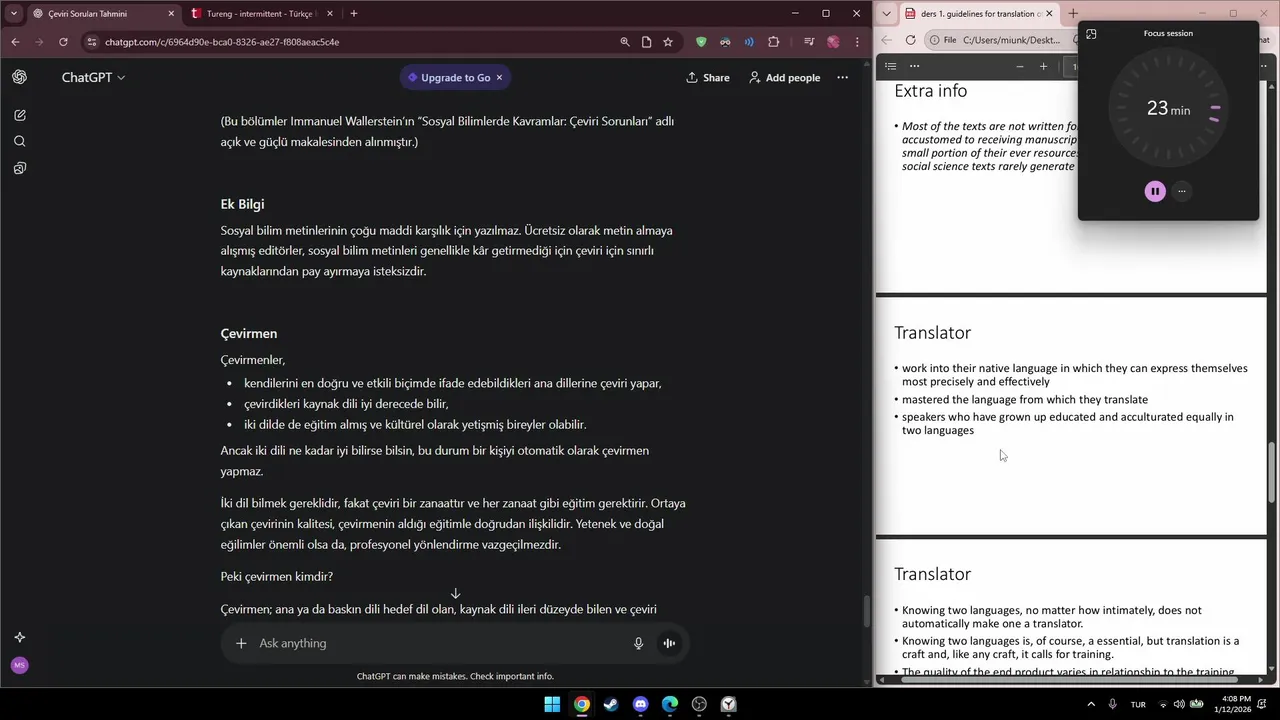Screen dimensions: 1280x720
Task: Open Steam from the taskbar
Action: 611,704
